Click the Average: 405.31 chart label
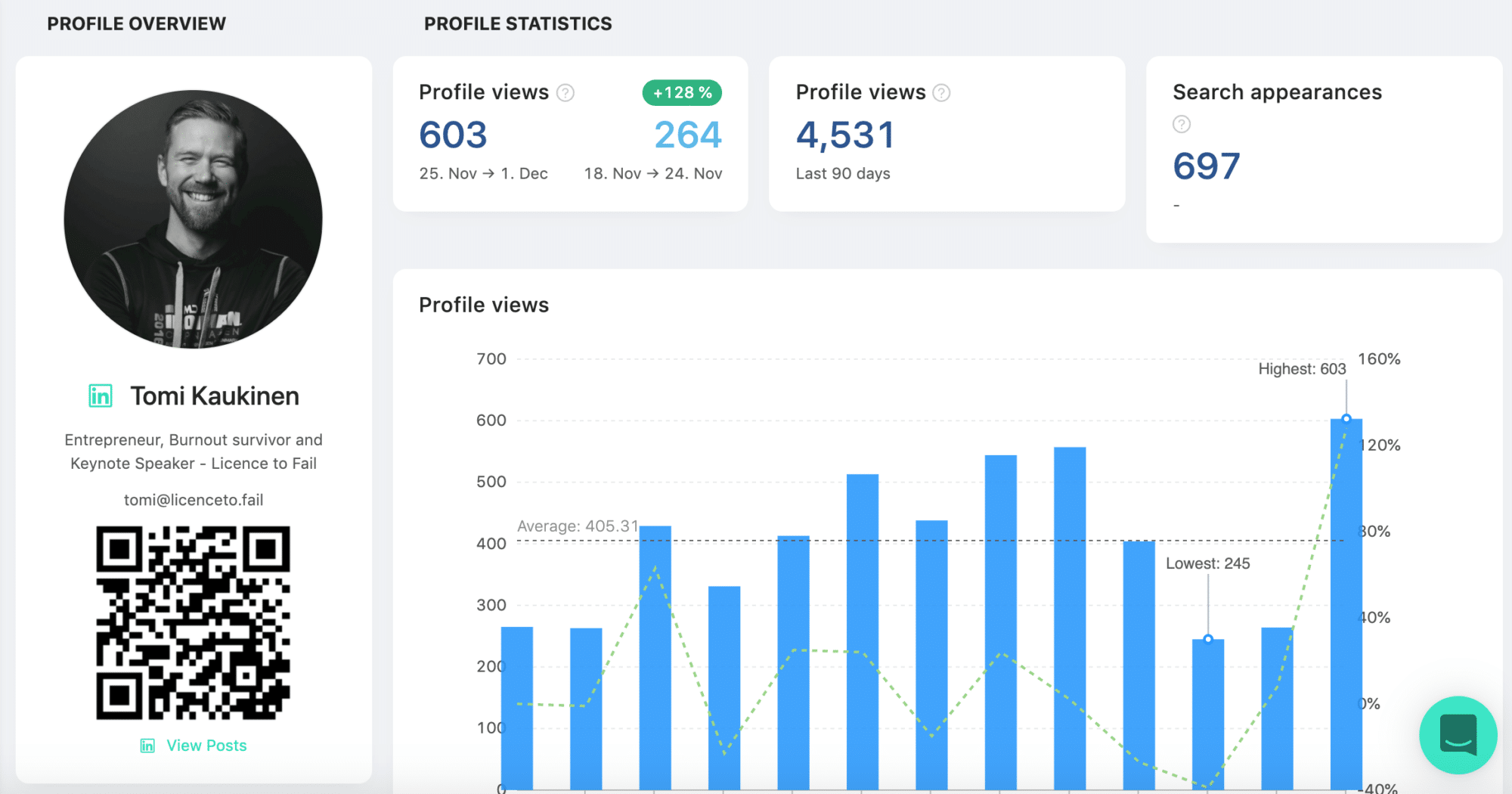 [578, 526]
